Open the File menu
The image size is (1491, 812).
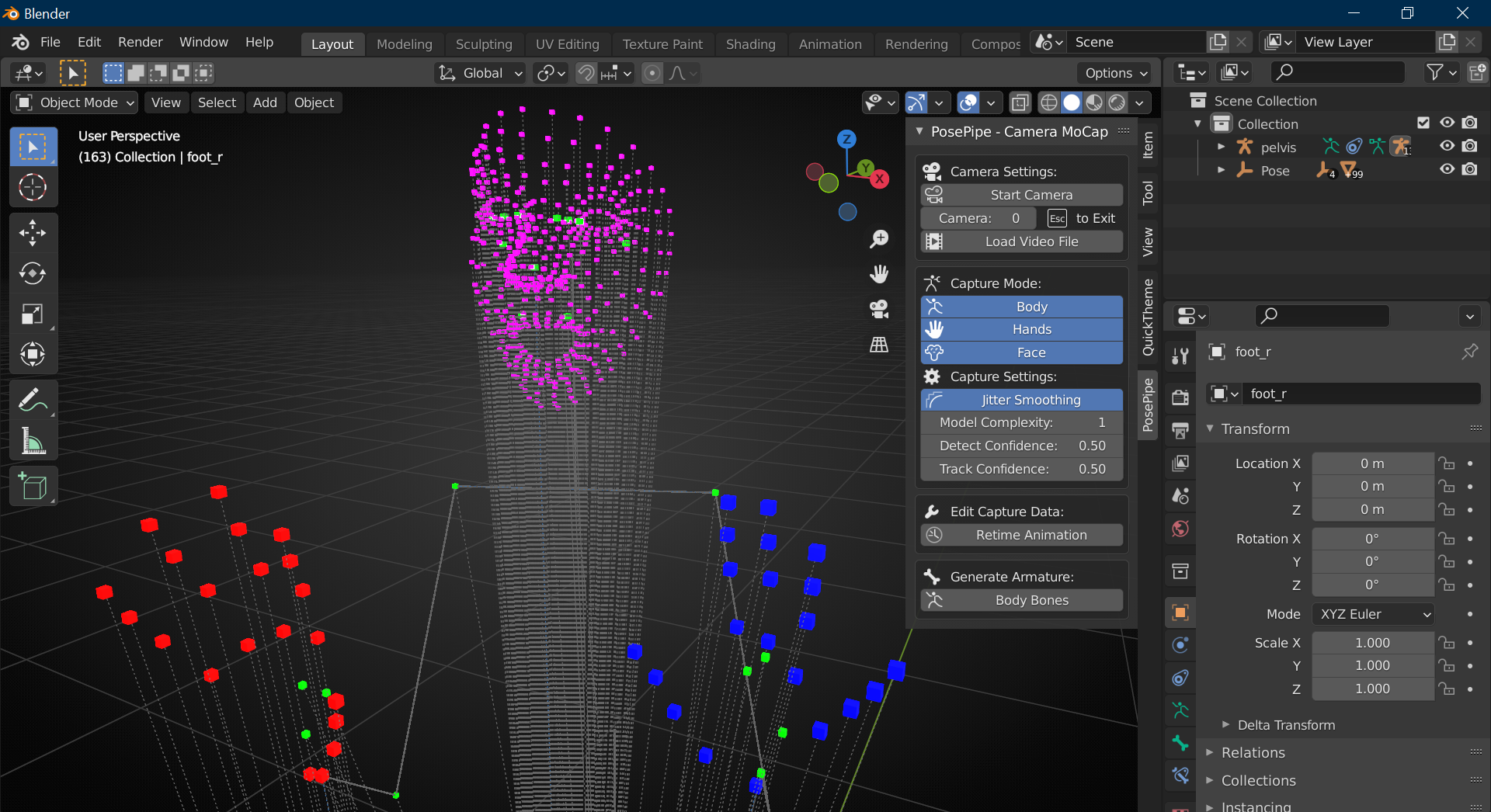point(50,42)
